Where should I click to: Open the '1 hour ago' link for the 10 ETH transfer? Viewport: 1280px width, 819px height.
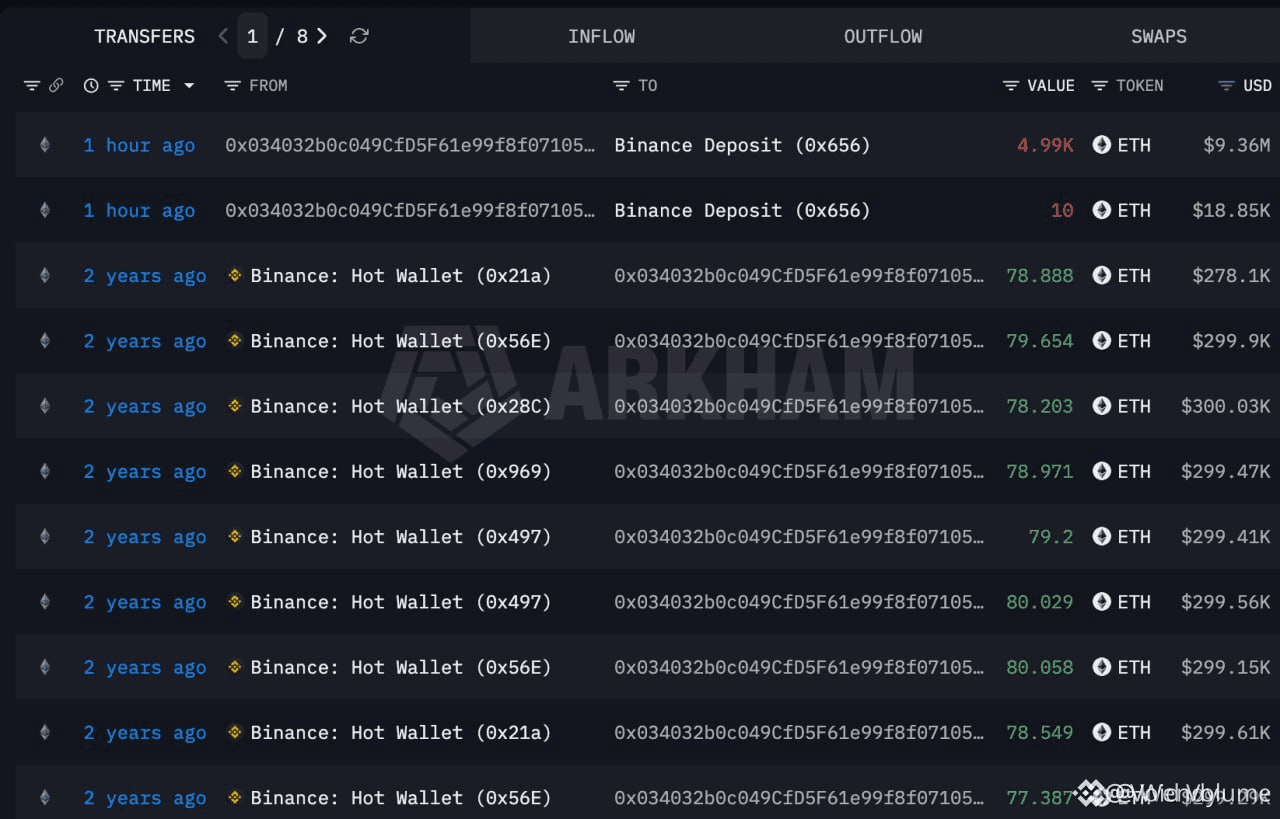click(x=139, y=210)
